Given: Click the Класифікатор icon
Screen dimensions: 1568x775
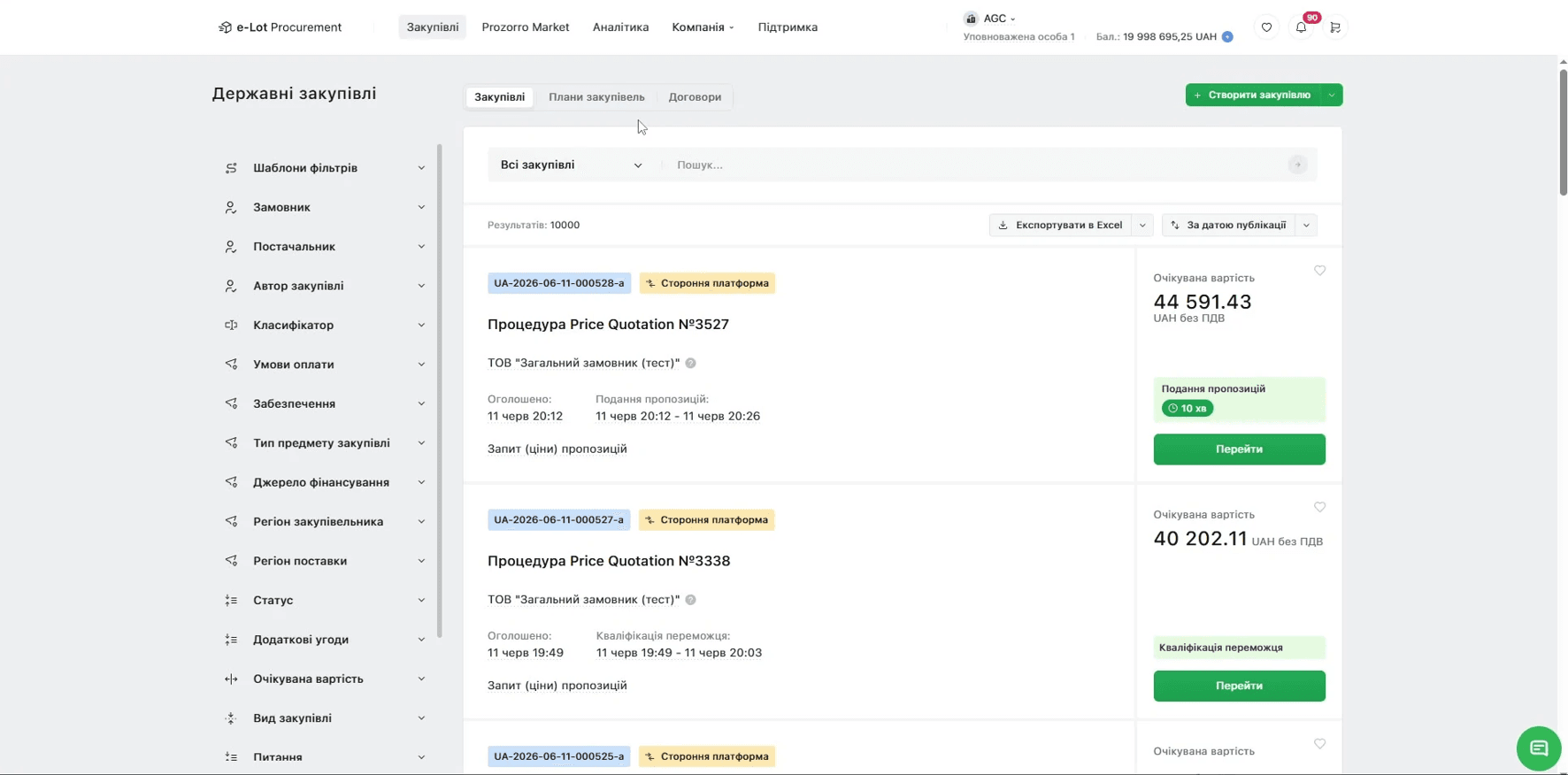Looking at the screenshot, I should [x=231, y=325].
